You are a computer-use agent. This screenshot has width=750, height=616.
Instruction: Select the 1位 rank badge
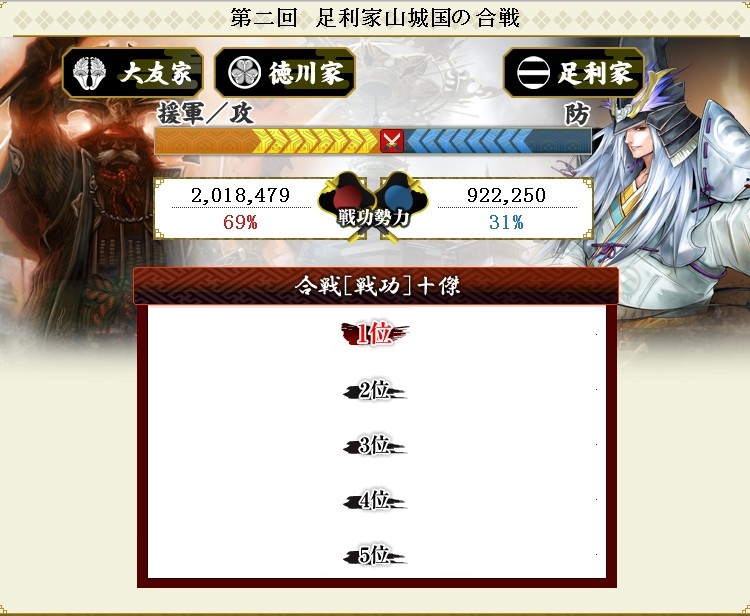(375, 334)
